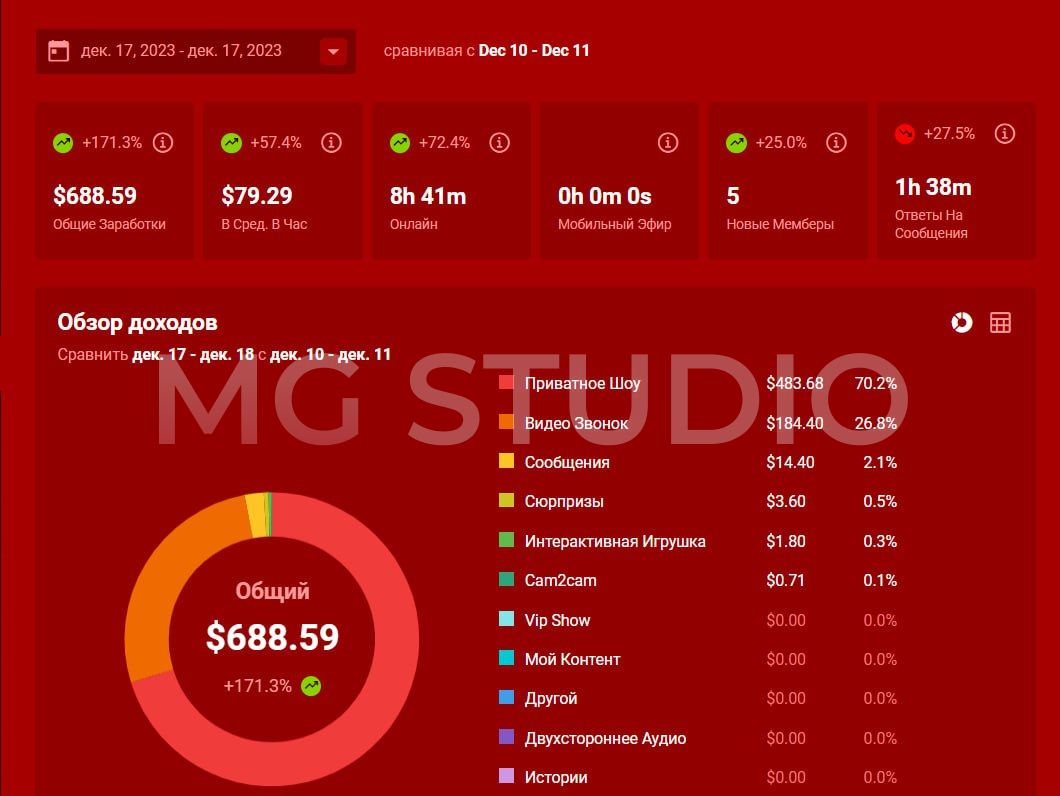Click info icon on Новые Мемберы card
This screenshot has width=1060, height=796.
point(836,143)
